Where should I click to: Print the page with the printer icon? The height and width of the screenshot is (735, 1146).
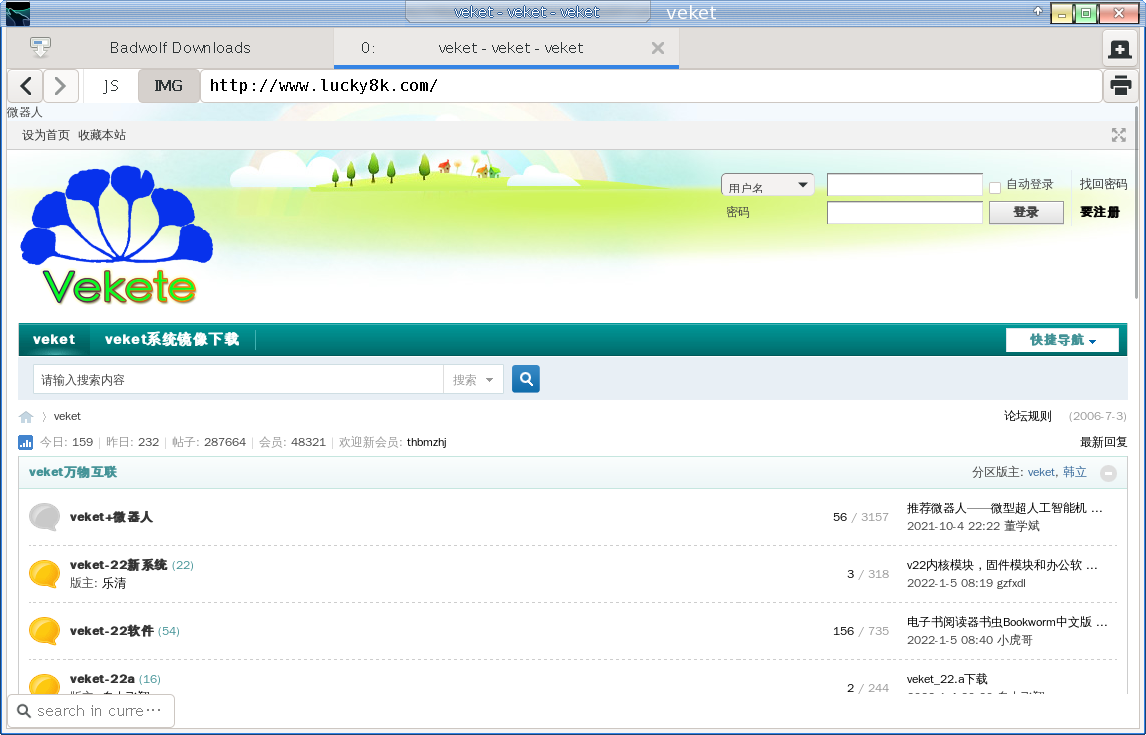(x=1120, y=85)
